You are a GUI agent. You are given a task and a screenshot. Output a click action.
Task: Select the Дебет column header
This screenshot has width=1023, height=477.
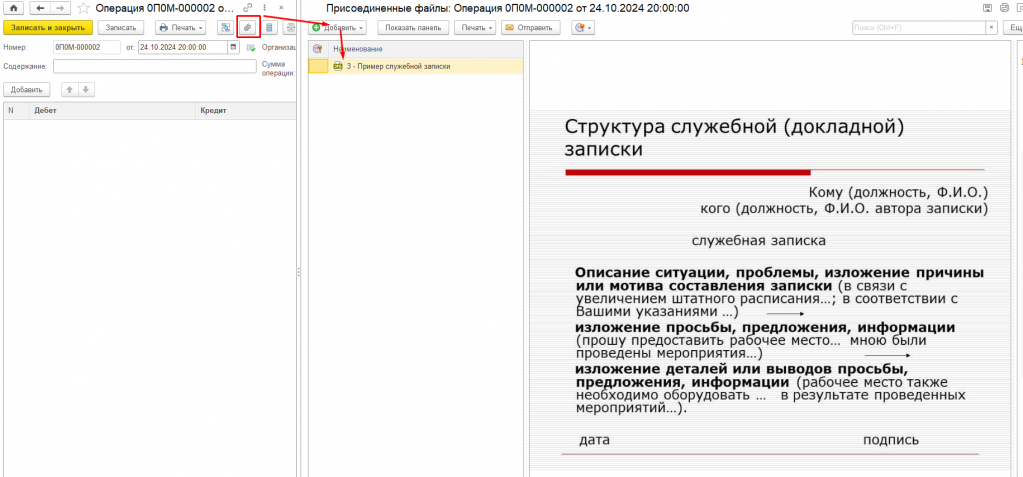tap(112, 111)
